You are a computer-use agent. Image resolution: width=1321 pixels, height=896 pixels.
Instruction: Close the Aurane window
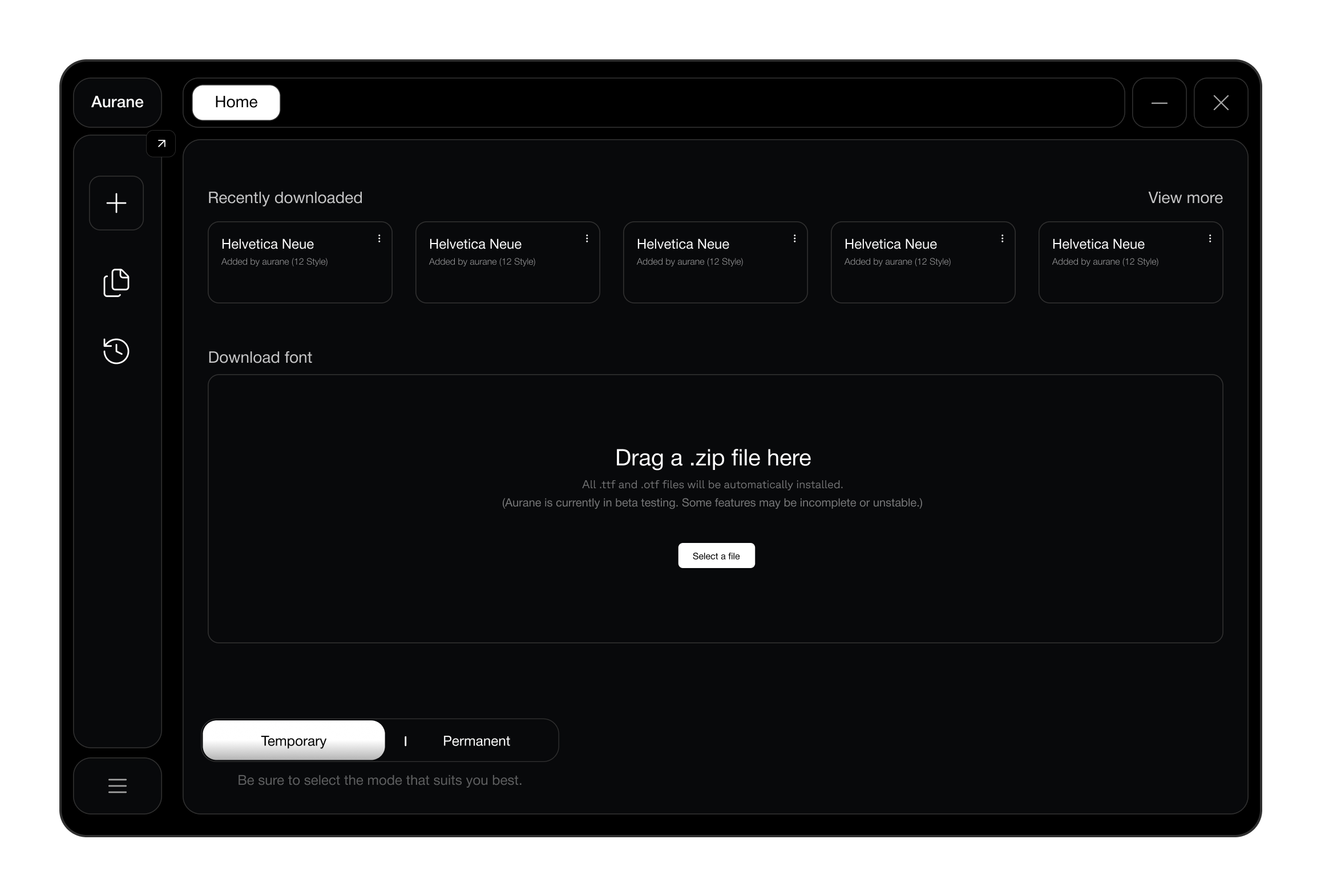(1221, 103)
